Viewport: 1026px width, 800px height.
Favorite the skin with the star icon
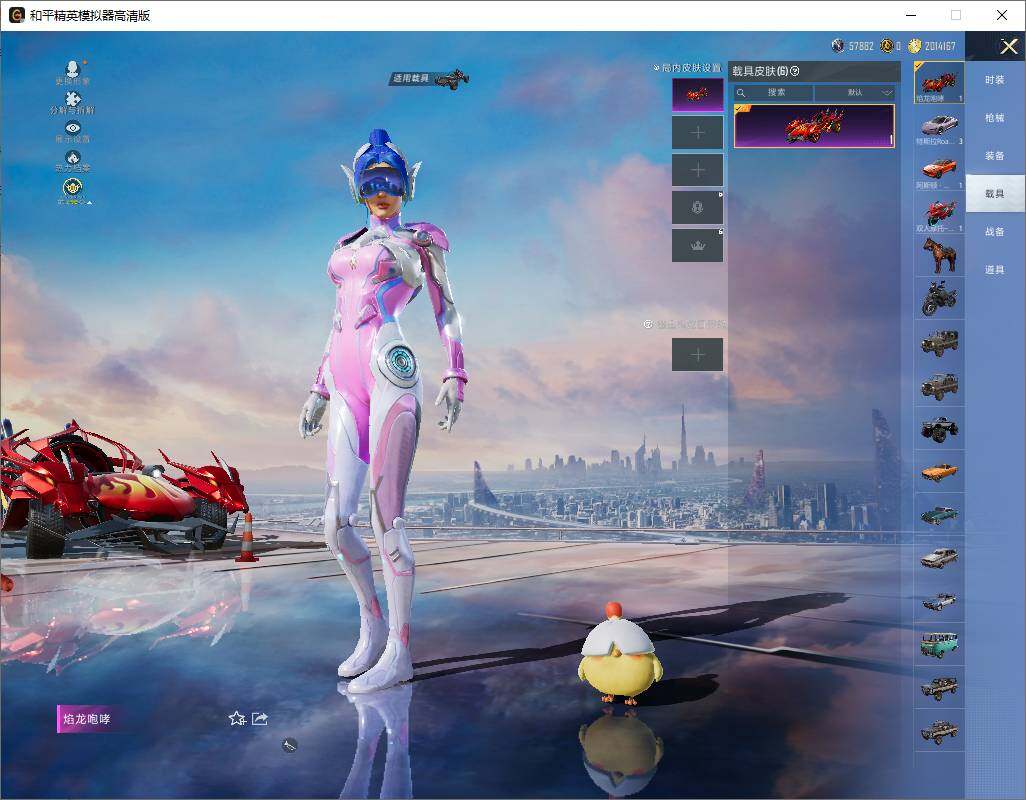pyautogui.click(x=237, y=719)
